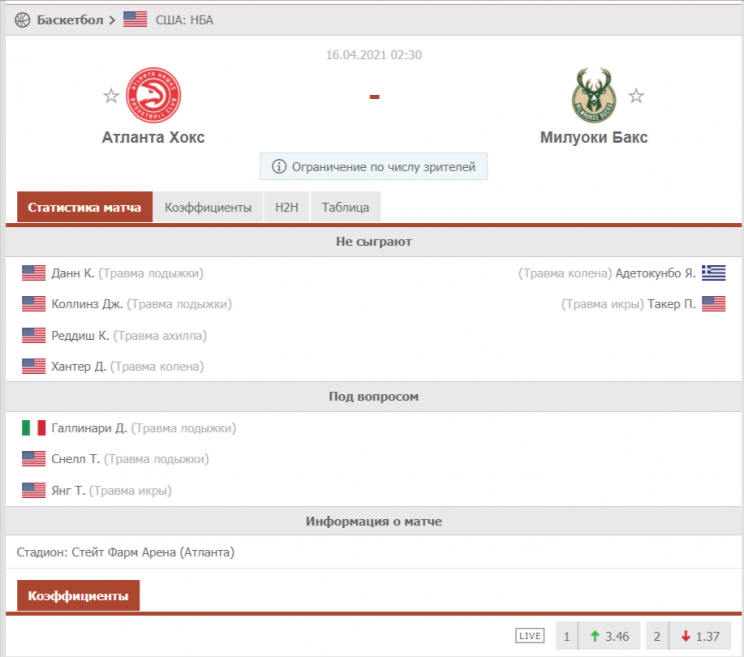
Task: Open player Снелл Т.
Action: [75, 459]
